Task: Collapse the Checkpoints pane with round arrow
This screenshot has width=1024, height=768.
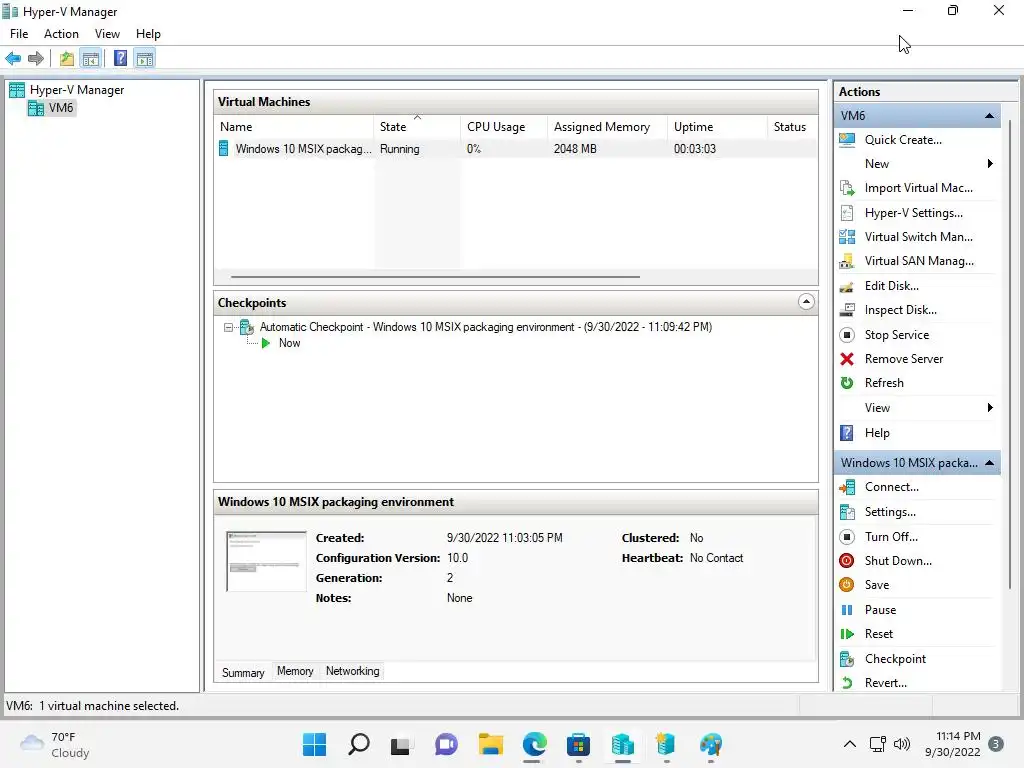Action: pyautogui.click(x=806, y=302)
